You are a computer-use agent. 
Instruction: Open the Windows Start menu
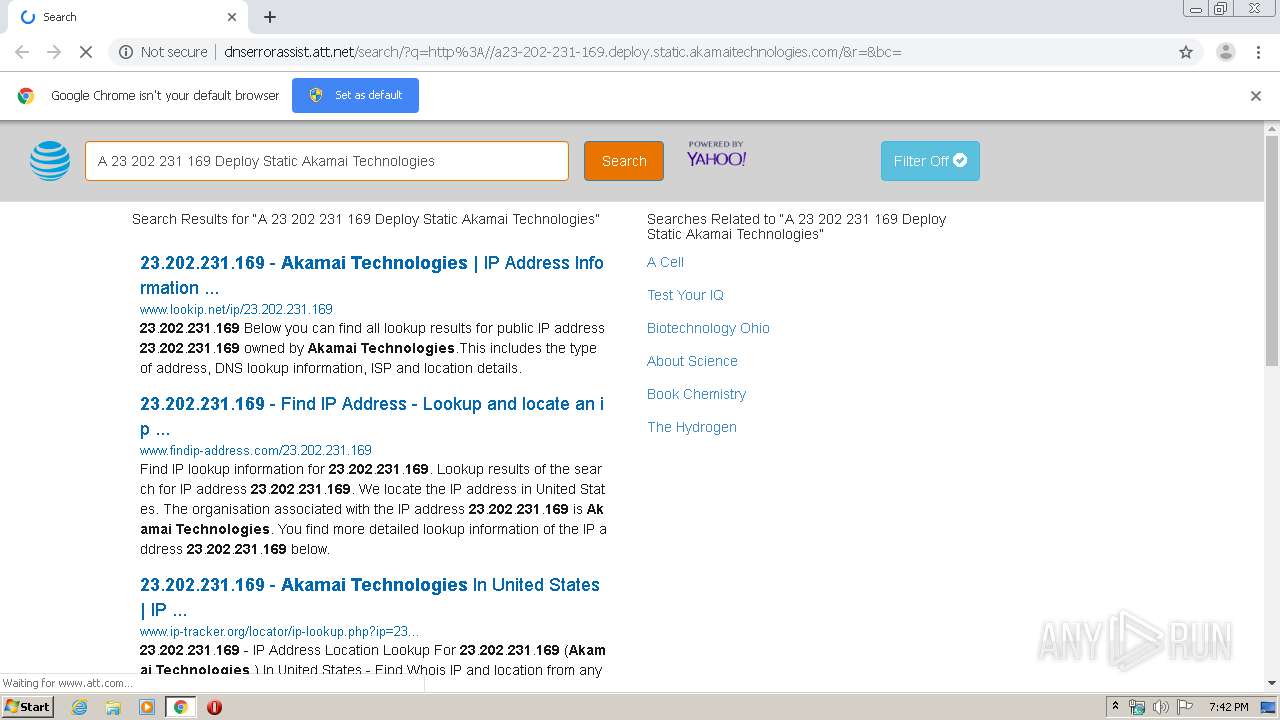pos(28,706)
